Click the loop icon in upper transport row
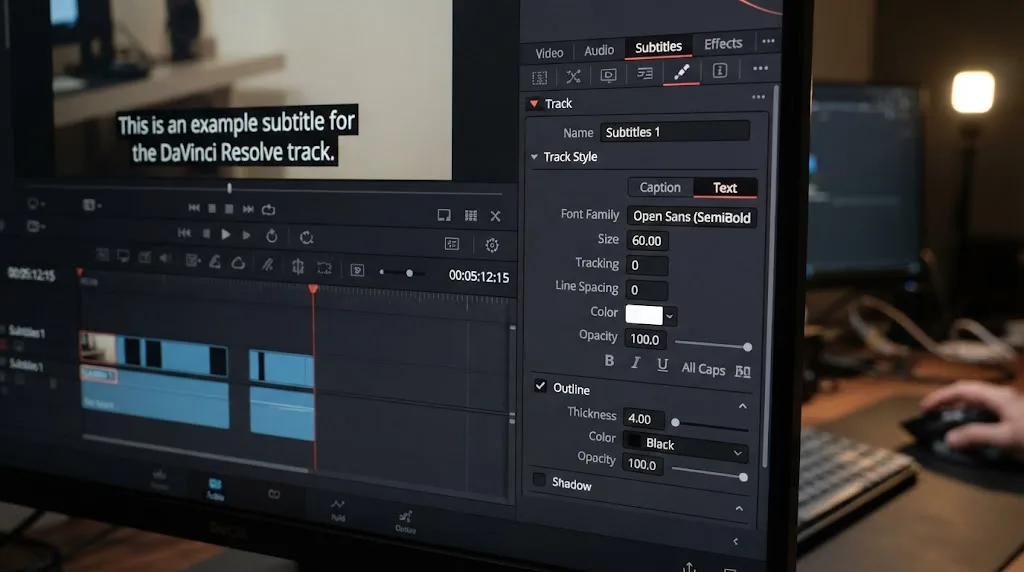This screenshot has height=572, width=1024. tap(268, 210)
